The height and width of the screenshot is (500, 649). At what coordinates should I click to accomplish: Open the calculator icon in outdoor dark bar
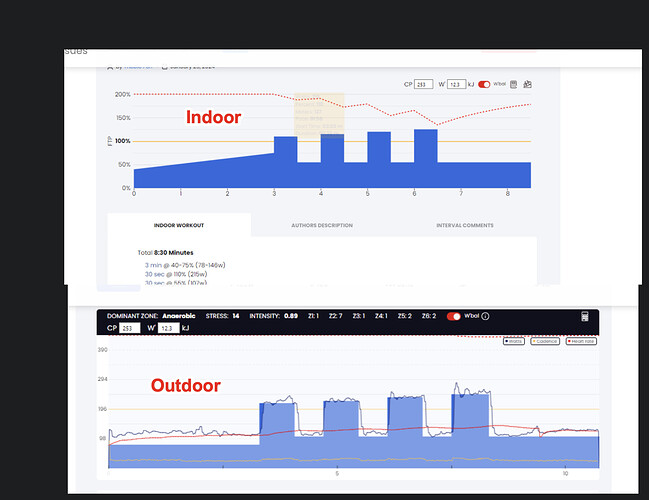pos(585,317)
